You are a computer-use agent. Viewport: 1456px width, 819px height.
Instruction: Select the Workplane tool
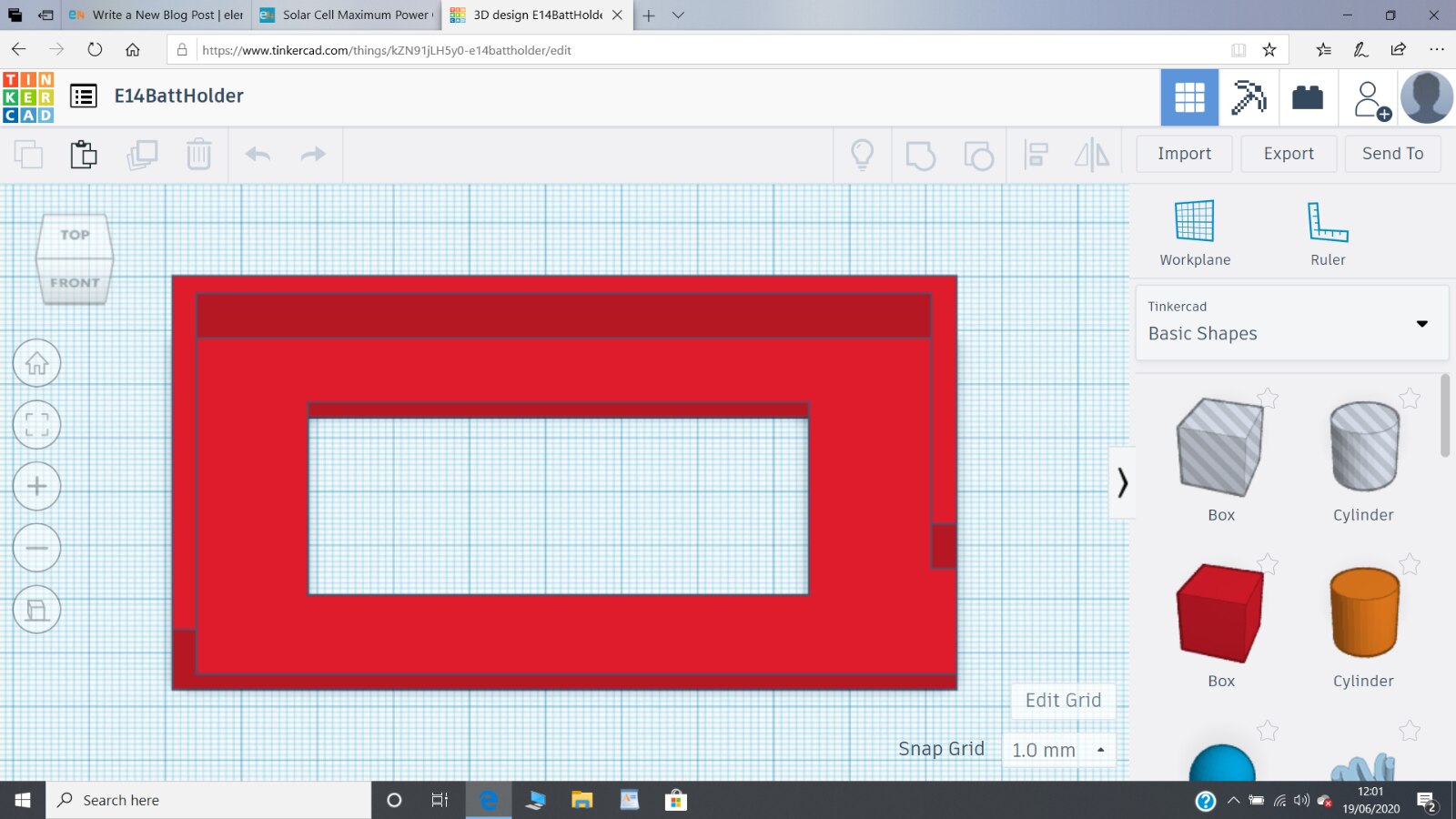1194,233
